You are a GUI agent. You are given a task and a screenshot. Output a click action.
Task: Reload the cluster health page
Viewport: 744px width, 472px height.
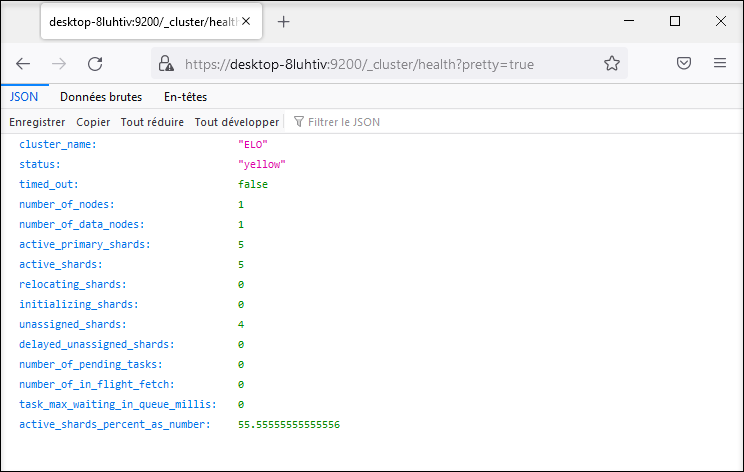[x=95, y=64]
